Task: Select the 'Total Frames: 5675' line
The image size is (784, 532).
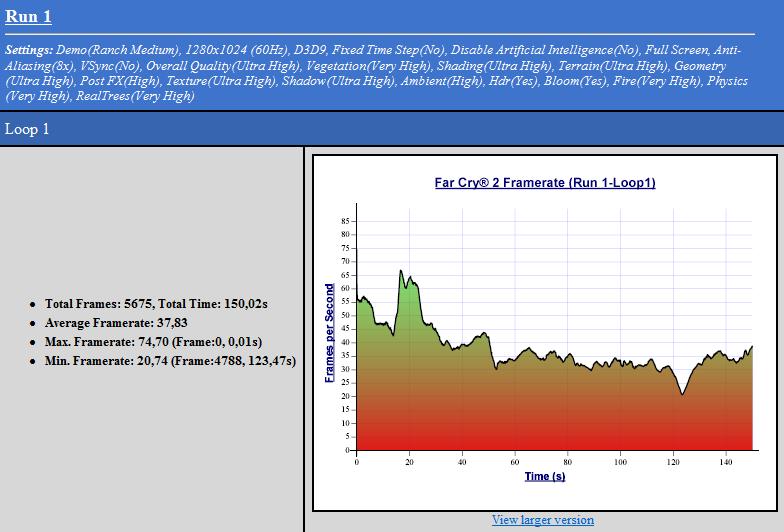Action: coord(156,304)
